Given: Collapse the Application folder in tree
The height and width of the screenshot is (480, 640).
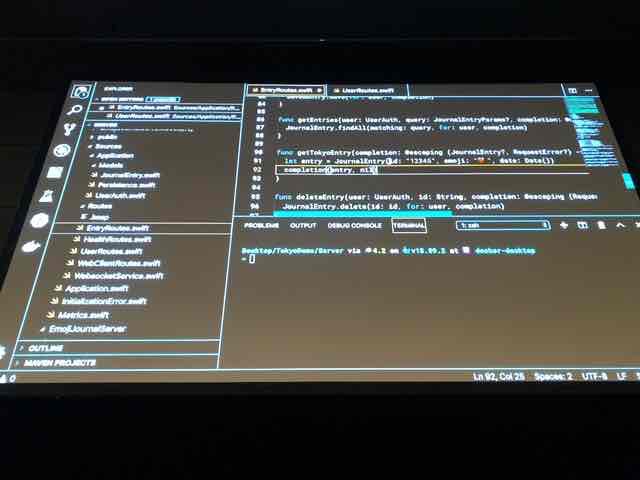Looking at the screenshot, I should point(113,156).
